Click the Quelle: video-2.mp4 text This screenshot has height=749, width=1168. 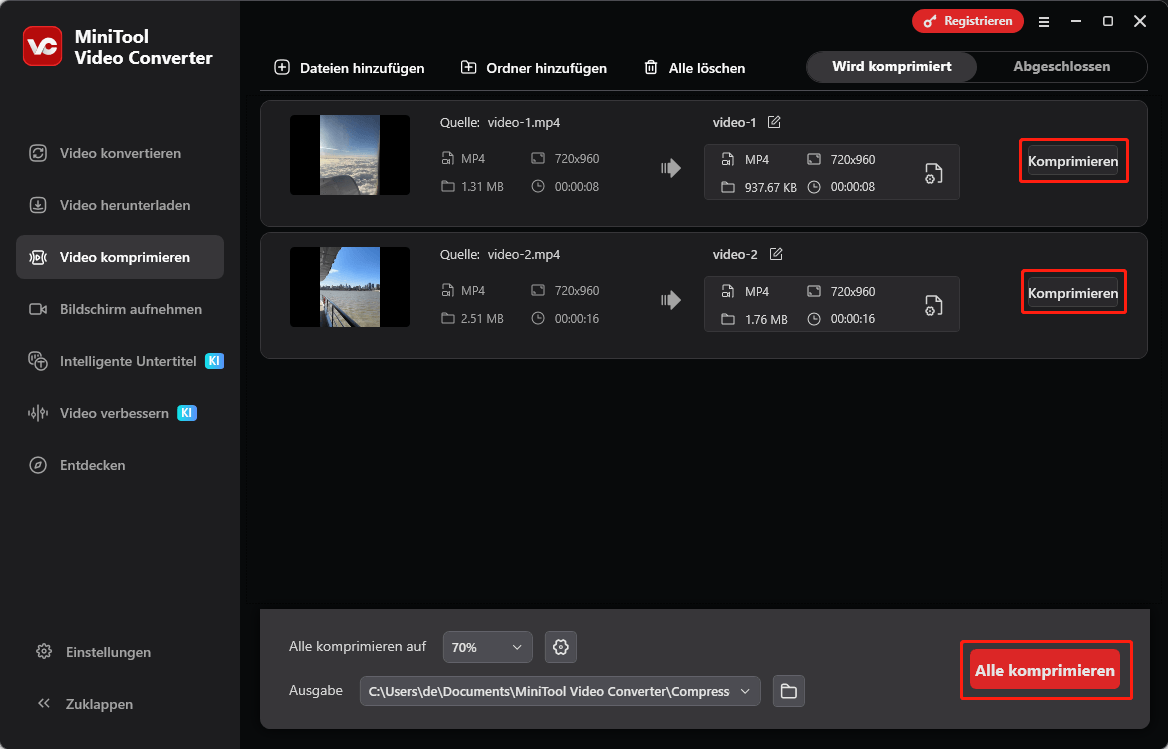500,254
